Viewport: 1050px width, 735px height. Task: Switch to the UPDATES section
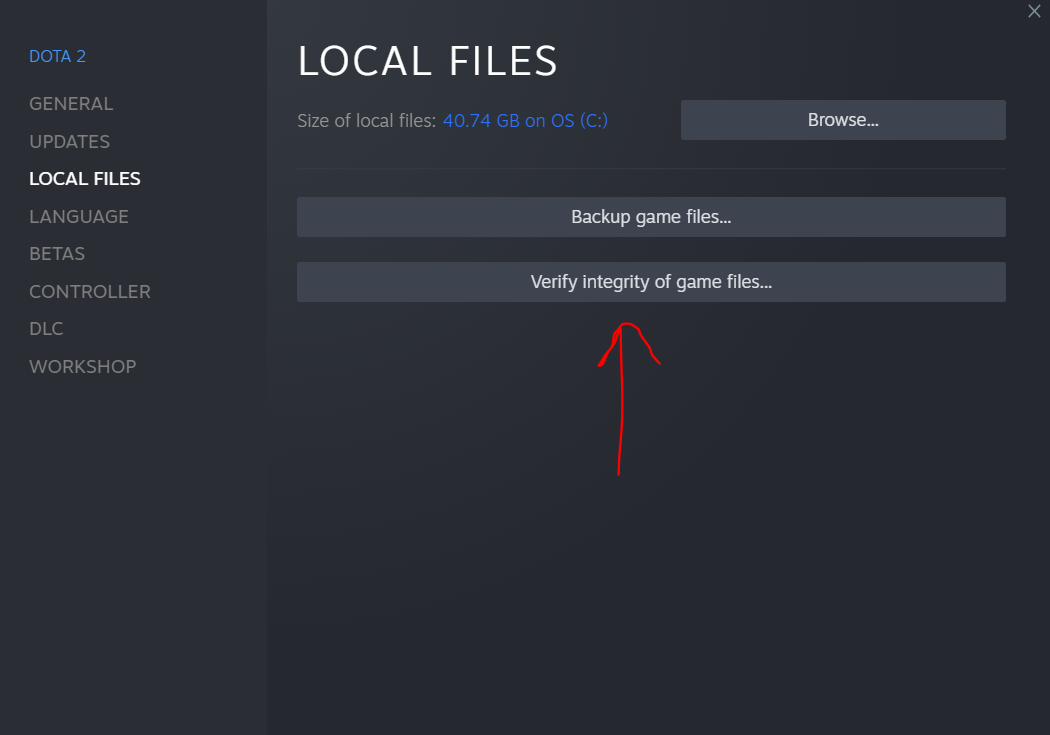pyautogui.click(x=69, y=141)
